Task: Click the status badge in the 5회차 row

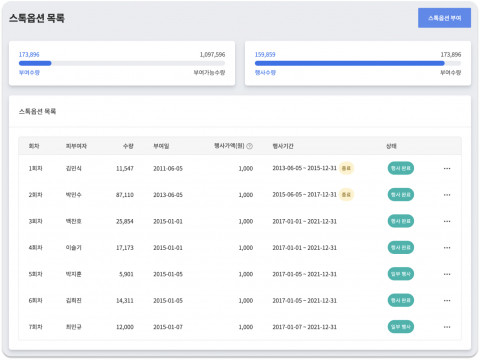Action: pyautogui.click(x=401, y=274)
